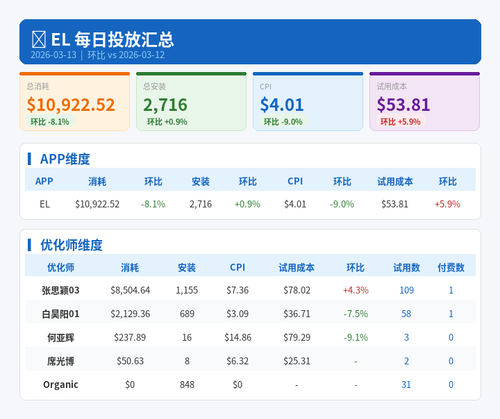Click spend $237.89 for 何亚辉

[130, 338]
